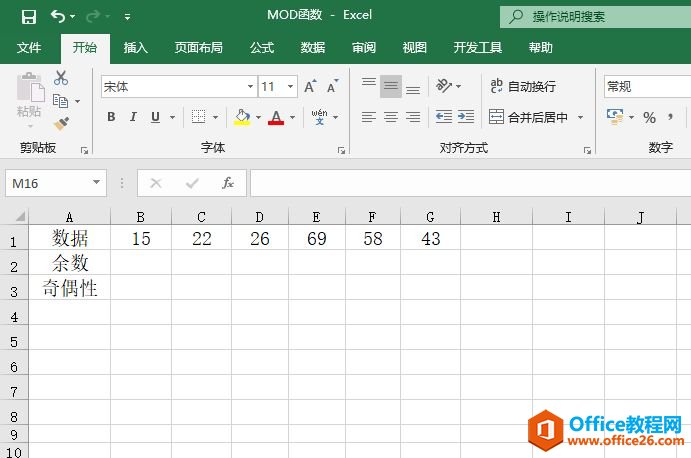Open the font size 11 dropdown
The image size is (691, 458).
(290, 86)
